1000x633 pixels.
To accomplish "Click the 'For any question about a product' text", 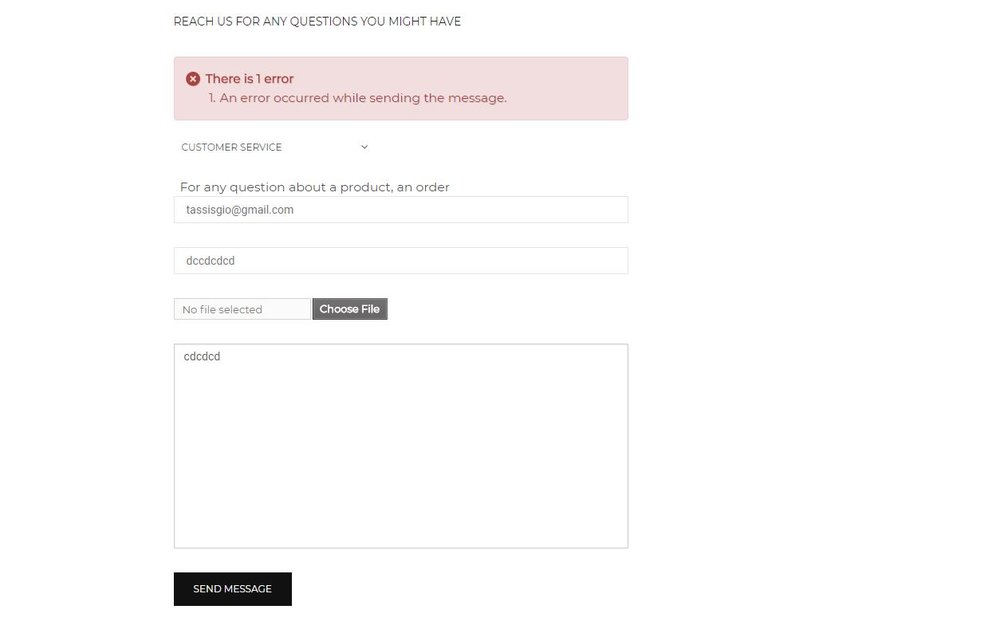I will tap(314, 187).
